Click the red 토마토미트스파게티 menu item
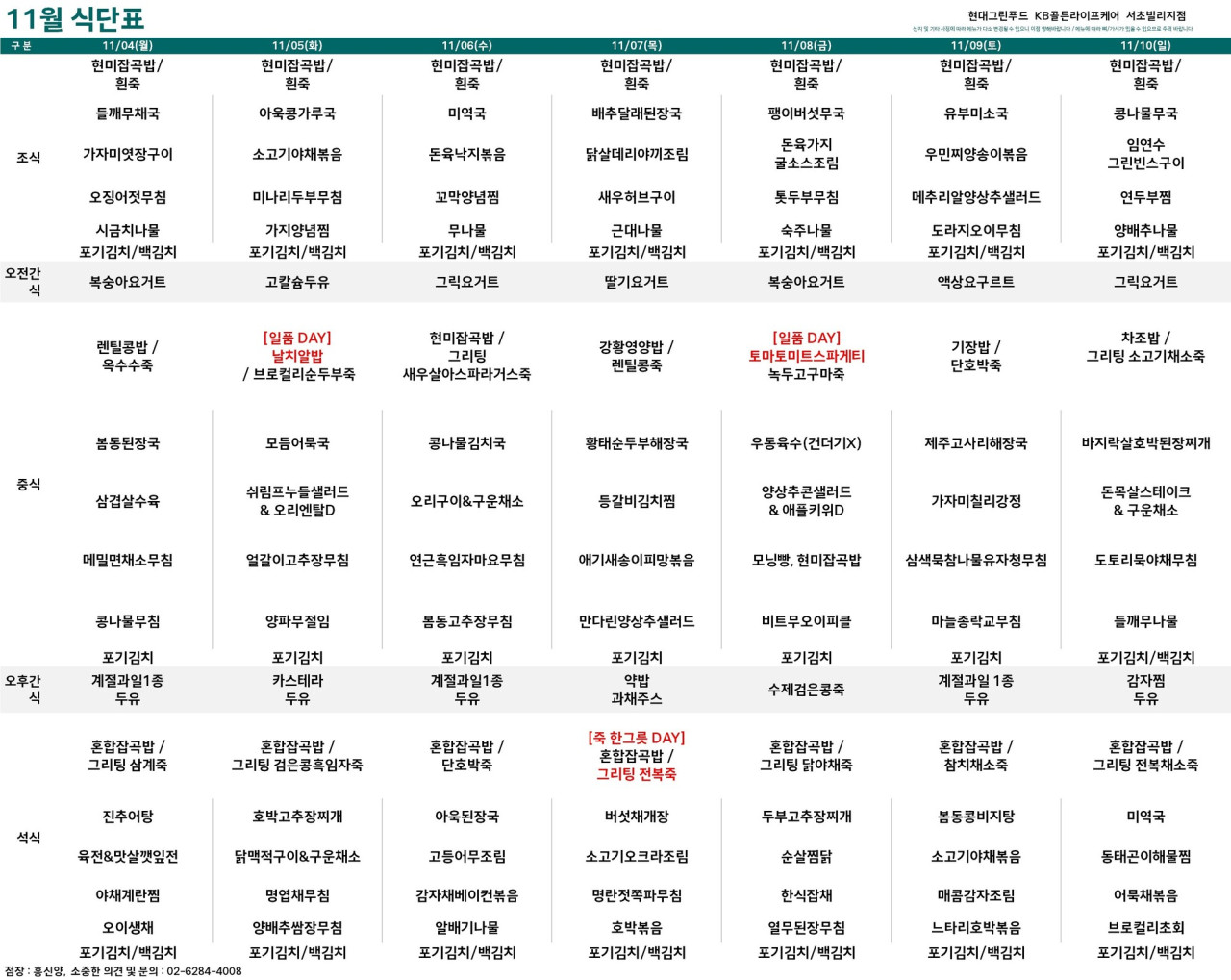Image resolution: width=1231 pixels, height=980 pixels. (x=806, y=356)
